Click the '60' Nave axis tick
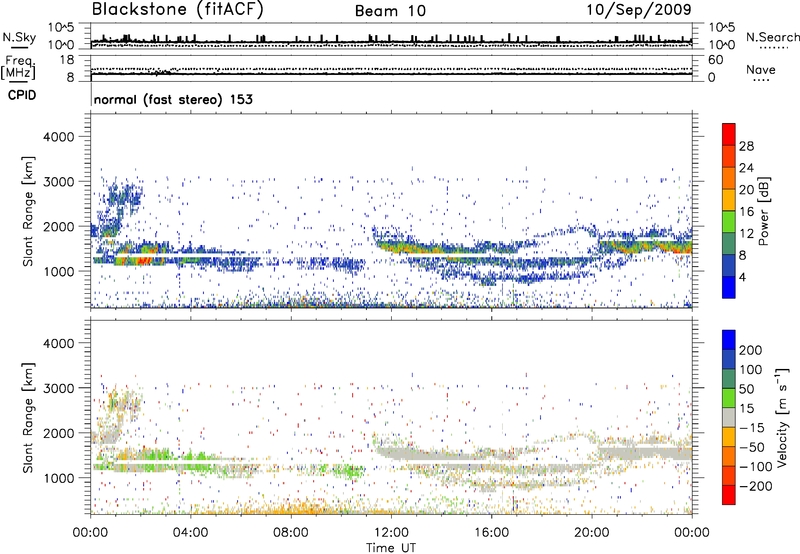 [x=715, y=60]
